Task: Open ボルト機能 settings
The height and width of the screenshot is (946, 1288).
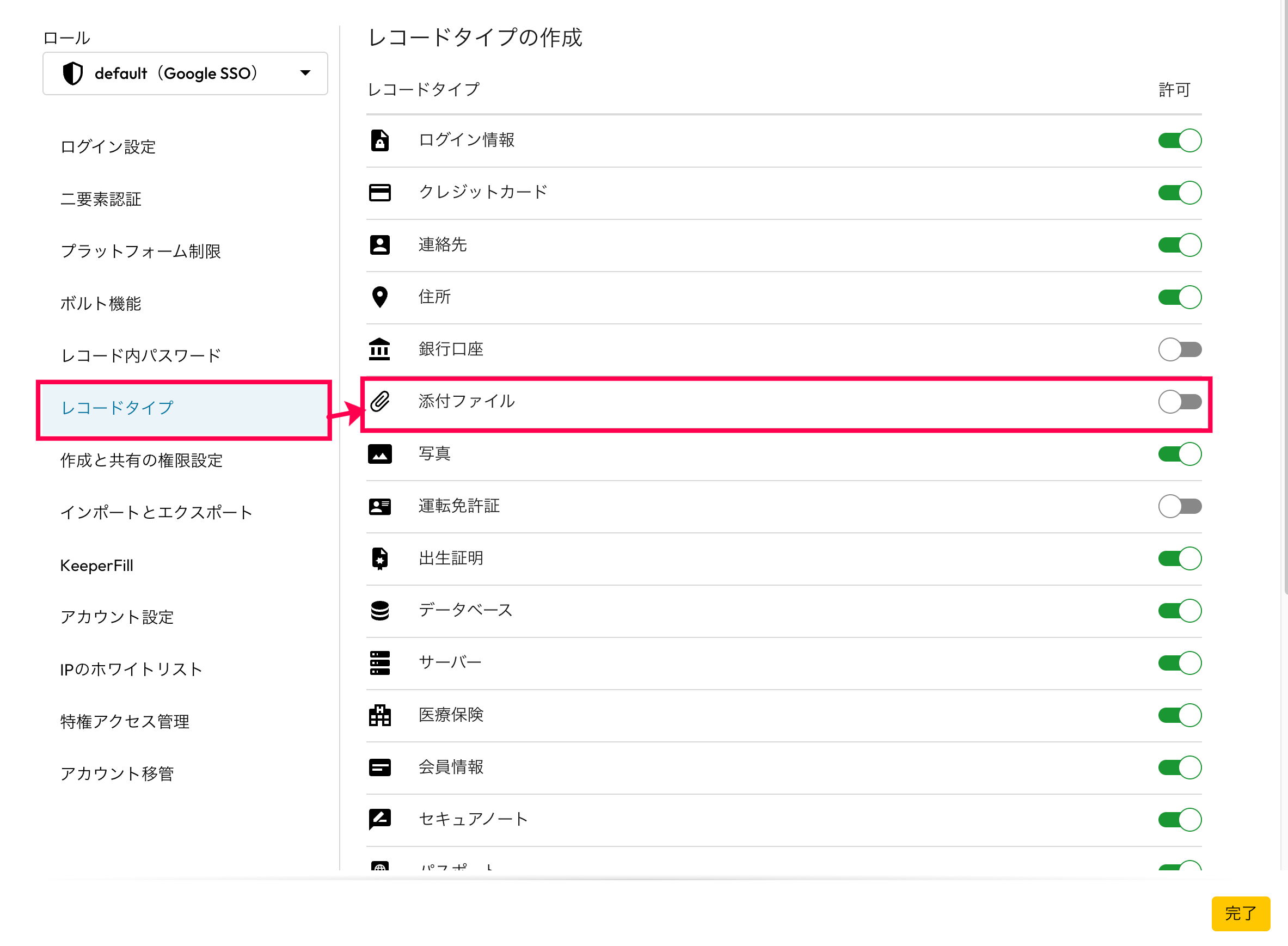Action: click(101, 303)
